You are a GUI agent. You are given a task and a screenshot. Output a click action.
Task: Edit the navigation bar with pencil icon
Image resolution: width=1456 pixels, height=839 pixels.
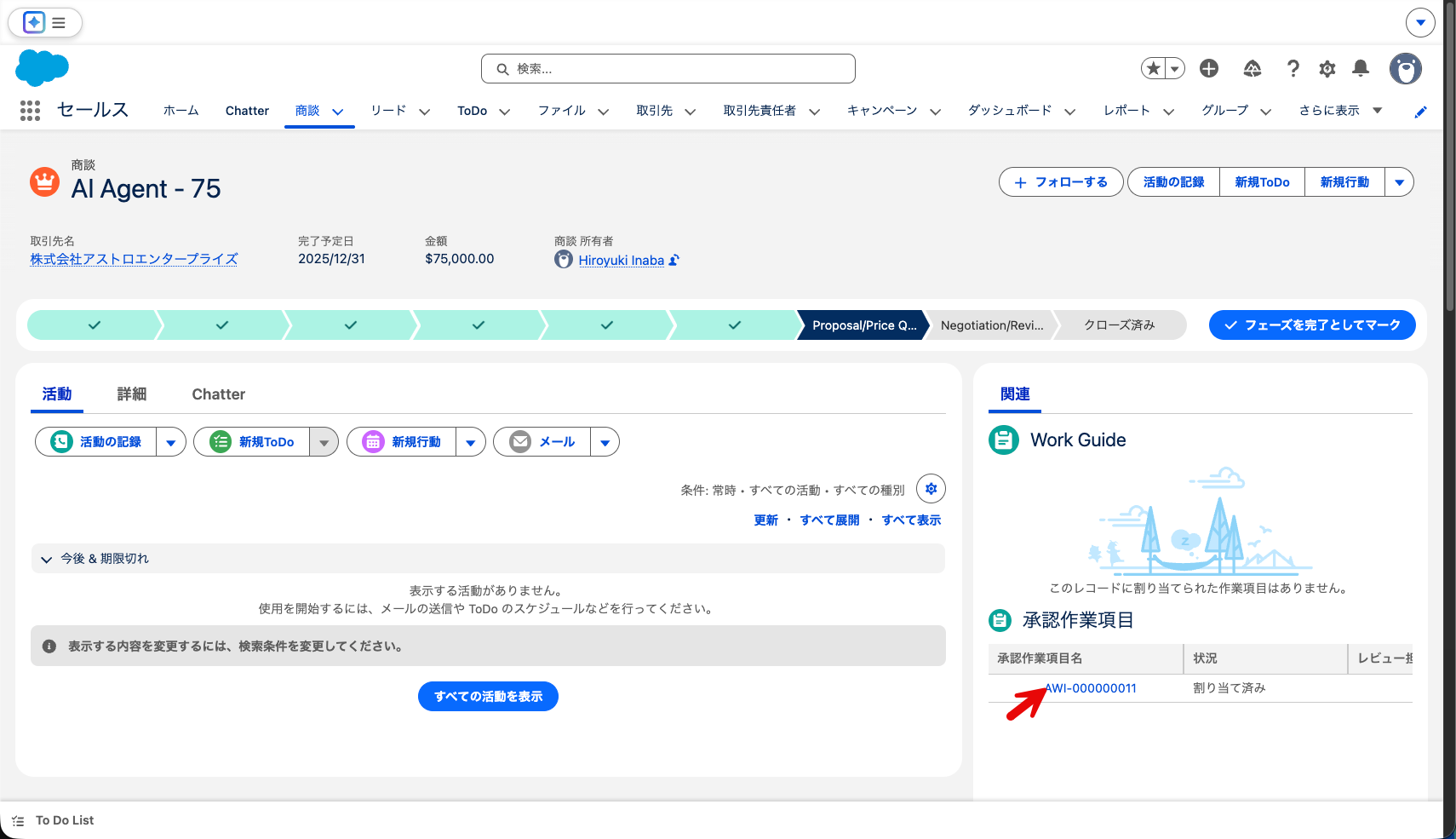point(1420,112)
